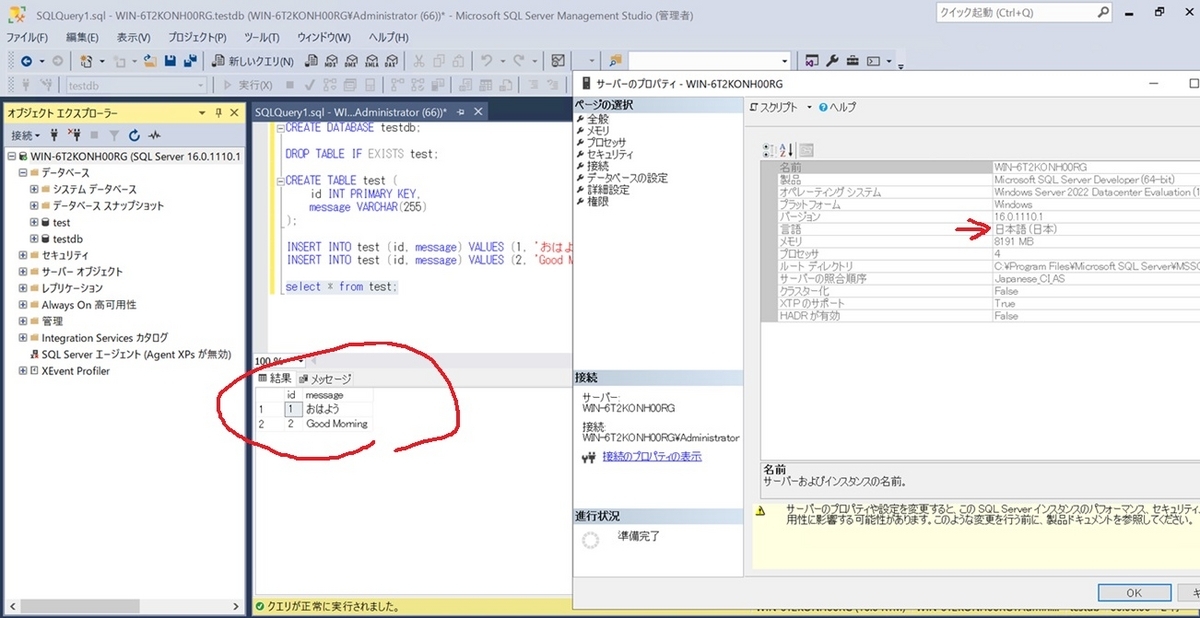Screen dimensions: 1200x618
Task: Click the disconnect icon in Object Explorer
Action: (x=73, y=135)
